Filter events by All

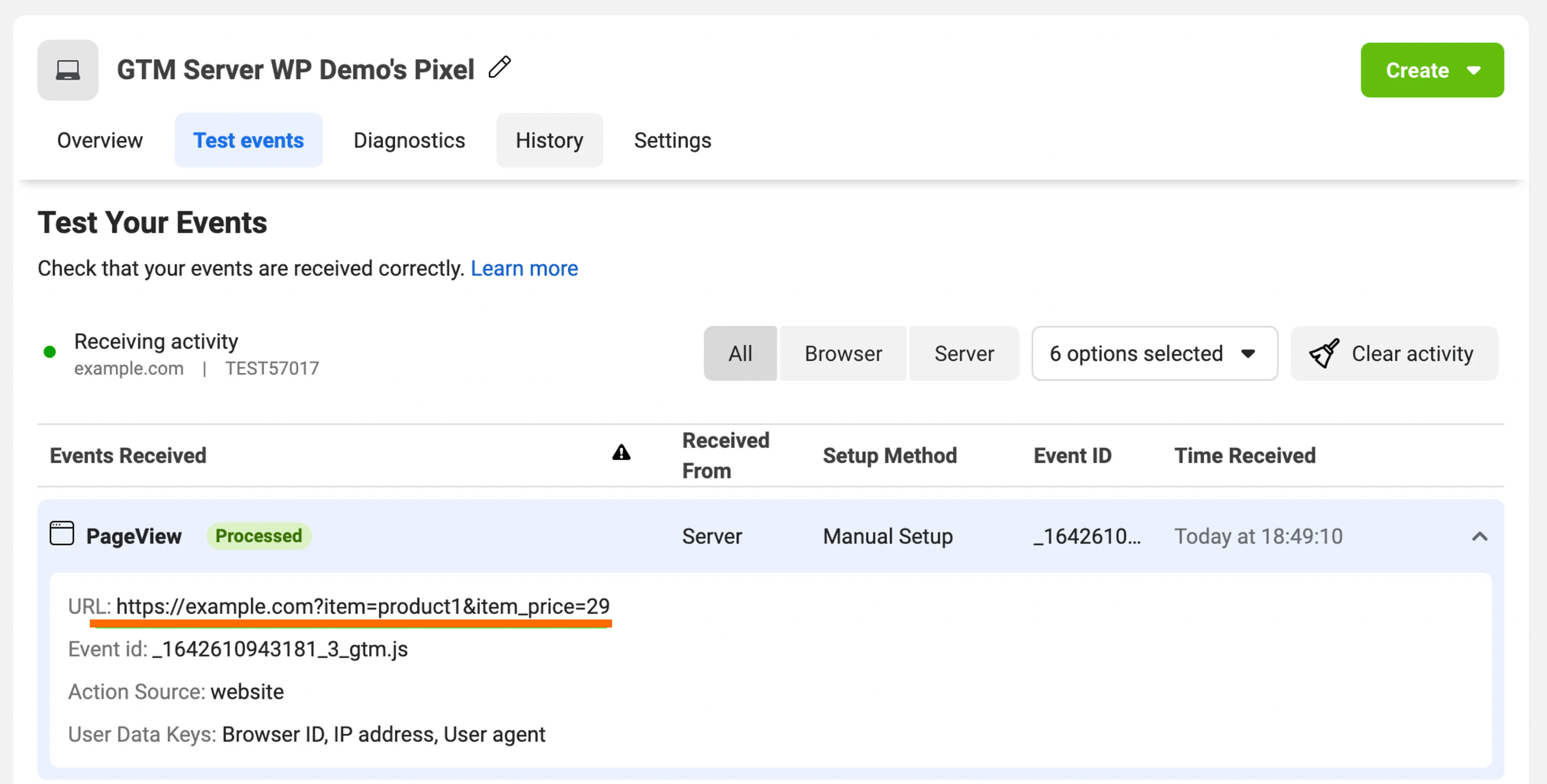click(740, 354)
